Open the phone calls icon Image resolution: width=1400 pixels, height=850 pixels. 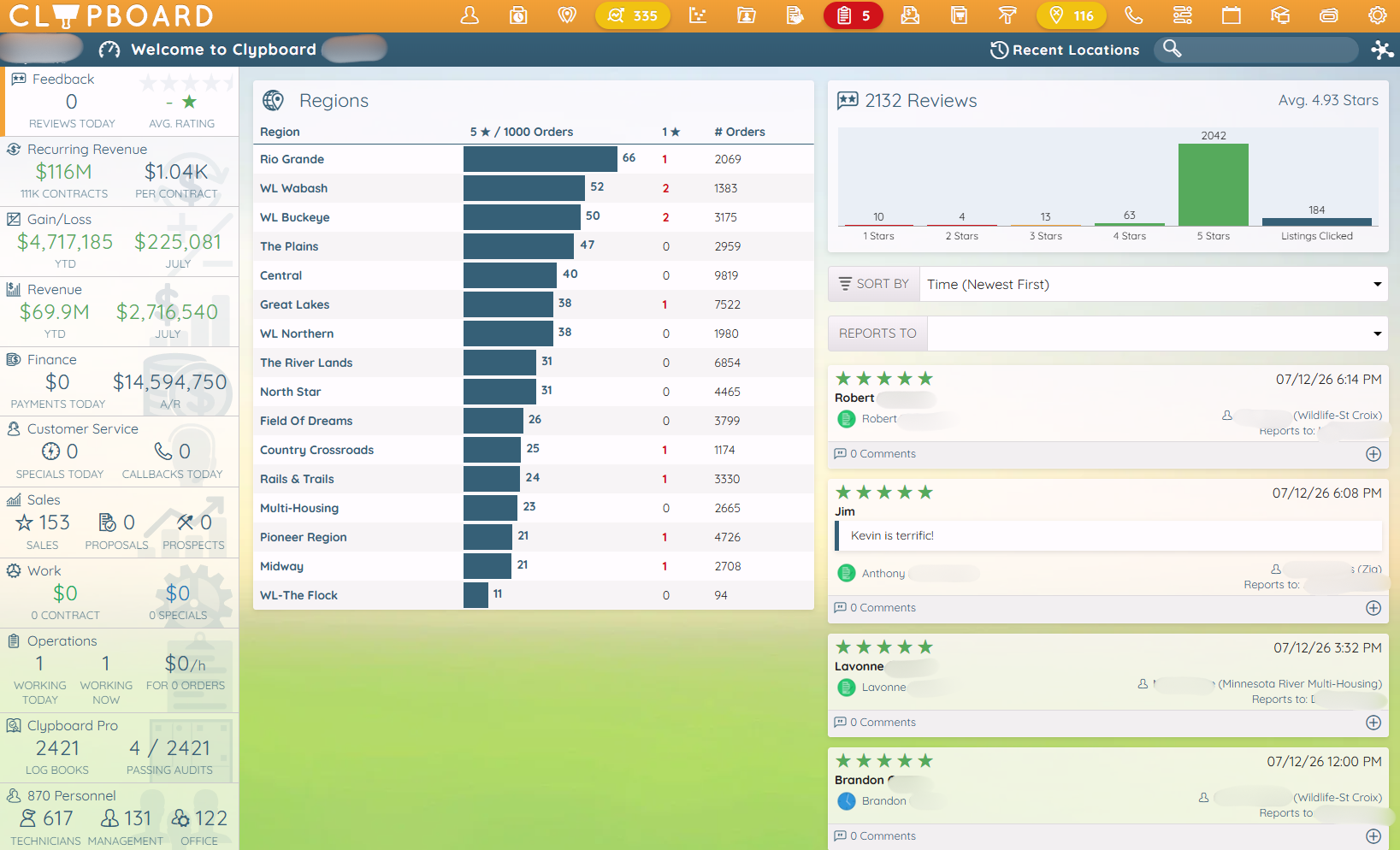point(1133,15)
